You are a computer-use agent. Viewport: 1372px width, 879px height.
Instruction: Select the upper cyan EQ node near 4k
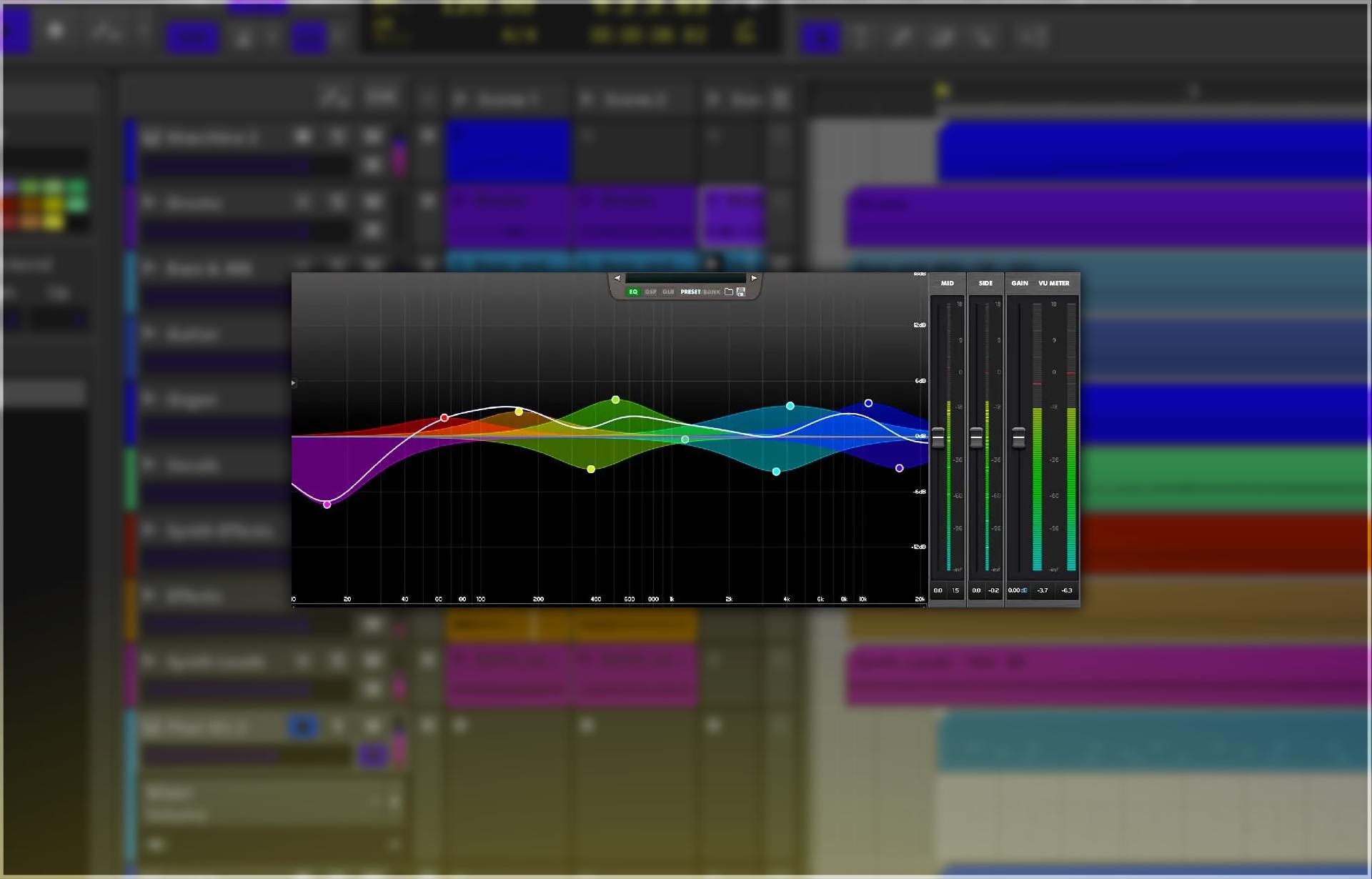790,406
